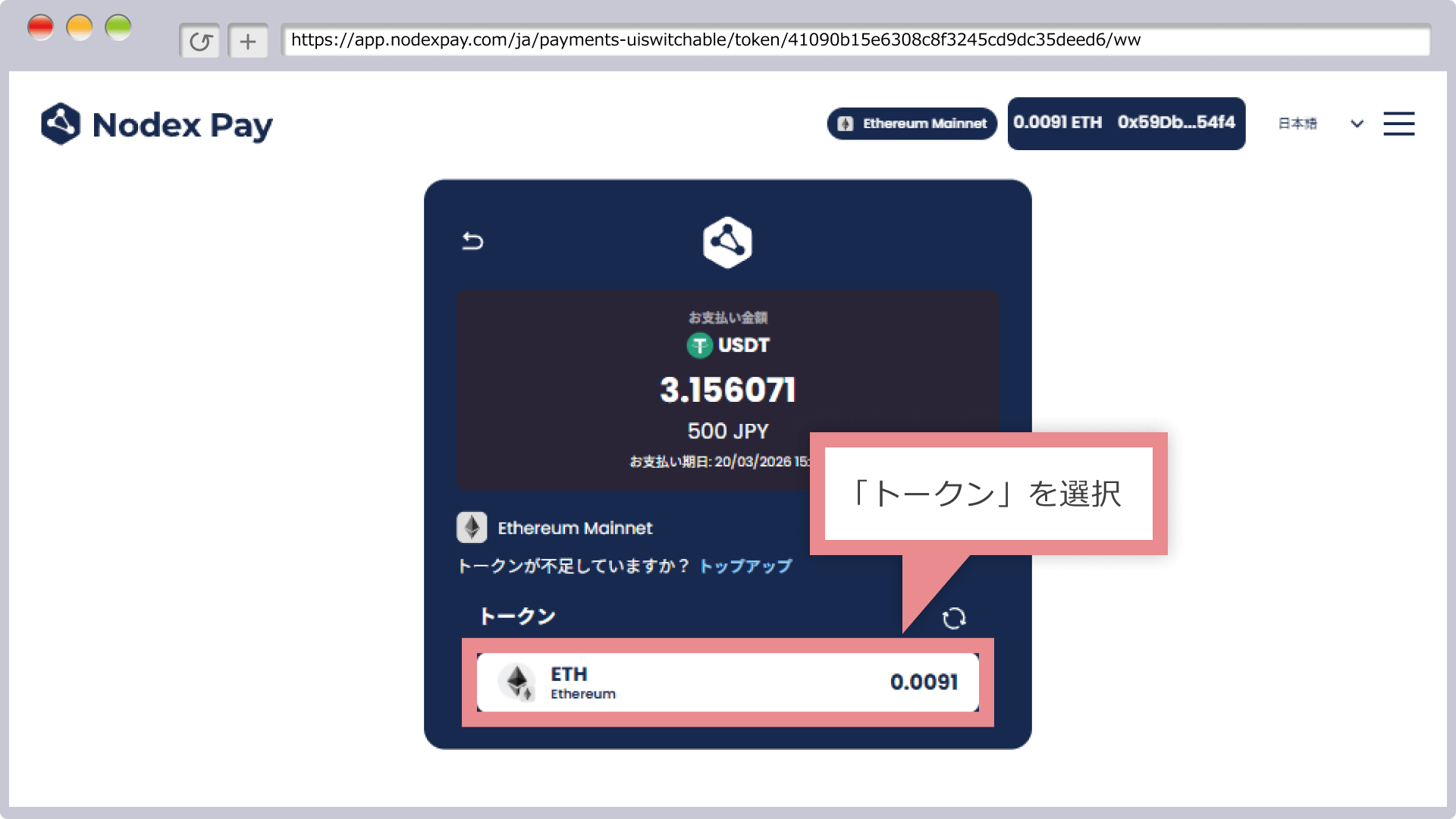Select the ETH Ethereum token row
Image resolution: width=1456 pixels, height=819 pixels.
(727, 682)
